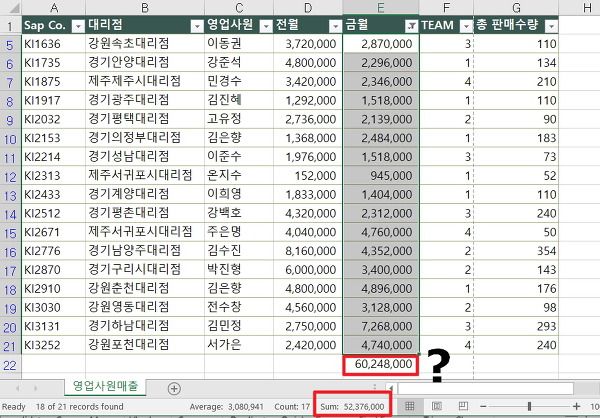Click status text 18 of 21 records found

coord(80,407)
